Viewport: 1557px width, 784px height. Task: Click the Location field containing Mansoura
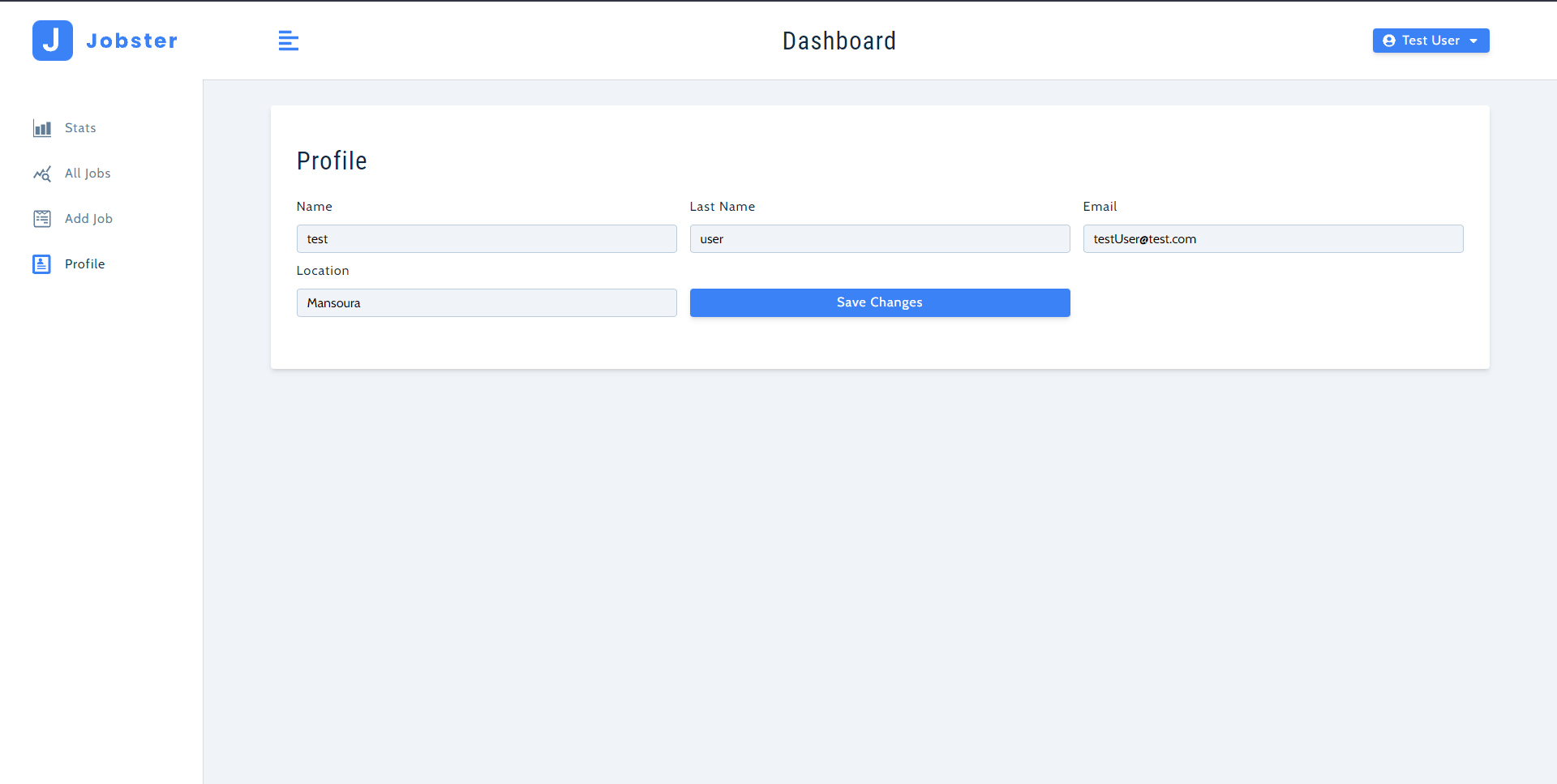[487, 303]
